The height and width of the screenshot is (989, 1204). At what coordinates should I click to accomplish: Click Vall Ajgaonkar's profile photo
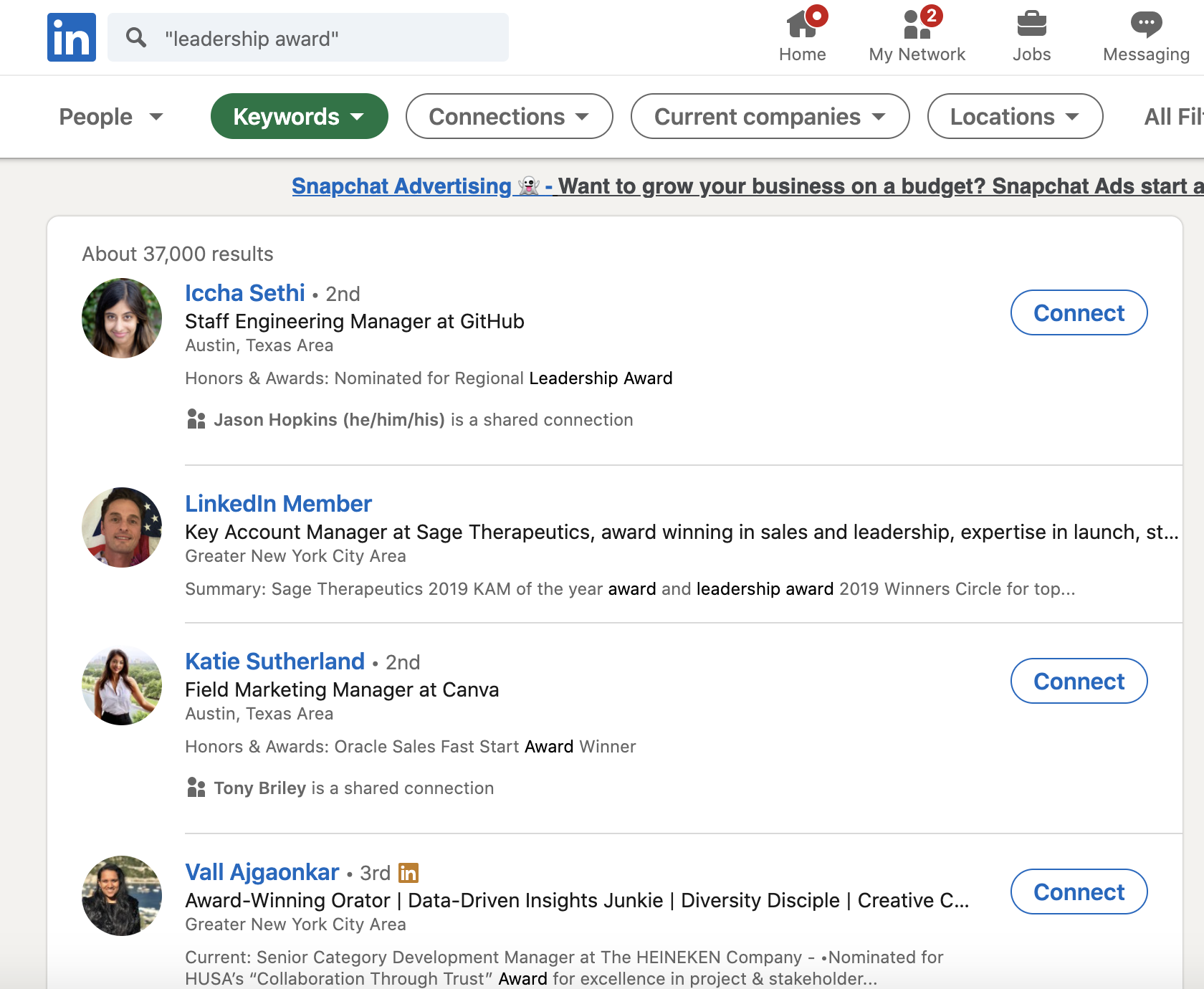click(x=122, y=896)
